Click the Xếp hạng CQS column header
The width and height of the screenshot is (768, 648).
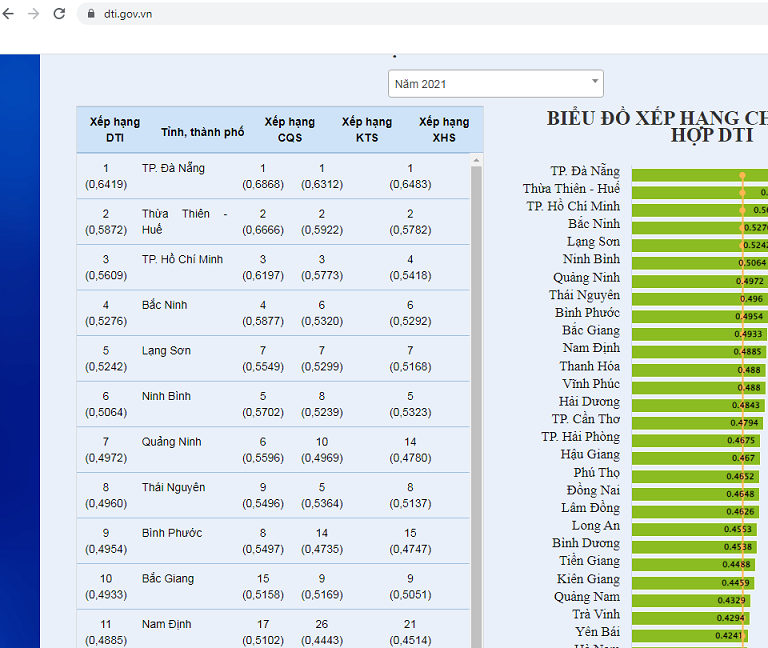pyautogui.click(x=289, y=129)
